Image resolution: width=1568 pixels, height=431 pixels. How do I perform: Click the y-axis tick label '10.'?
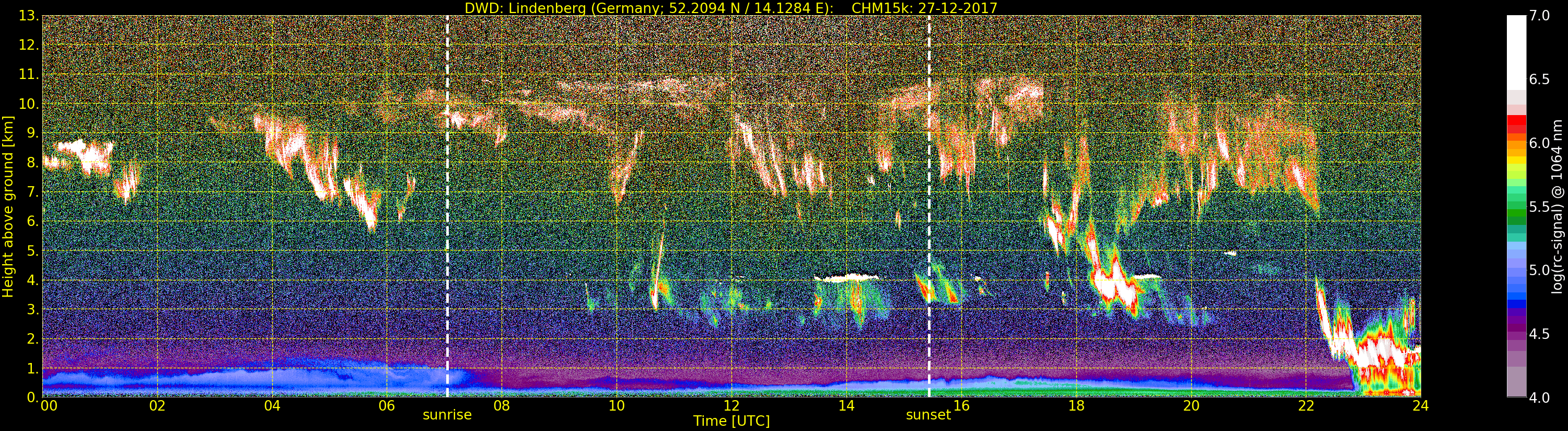29,104
